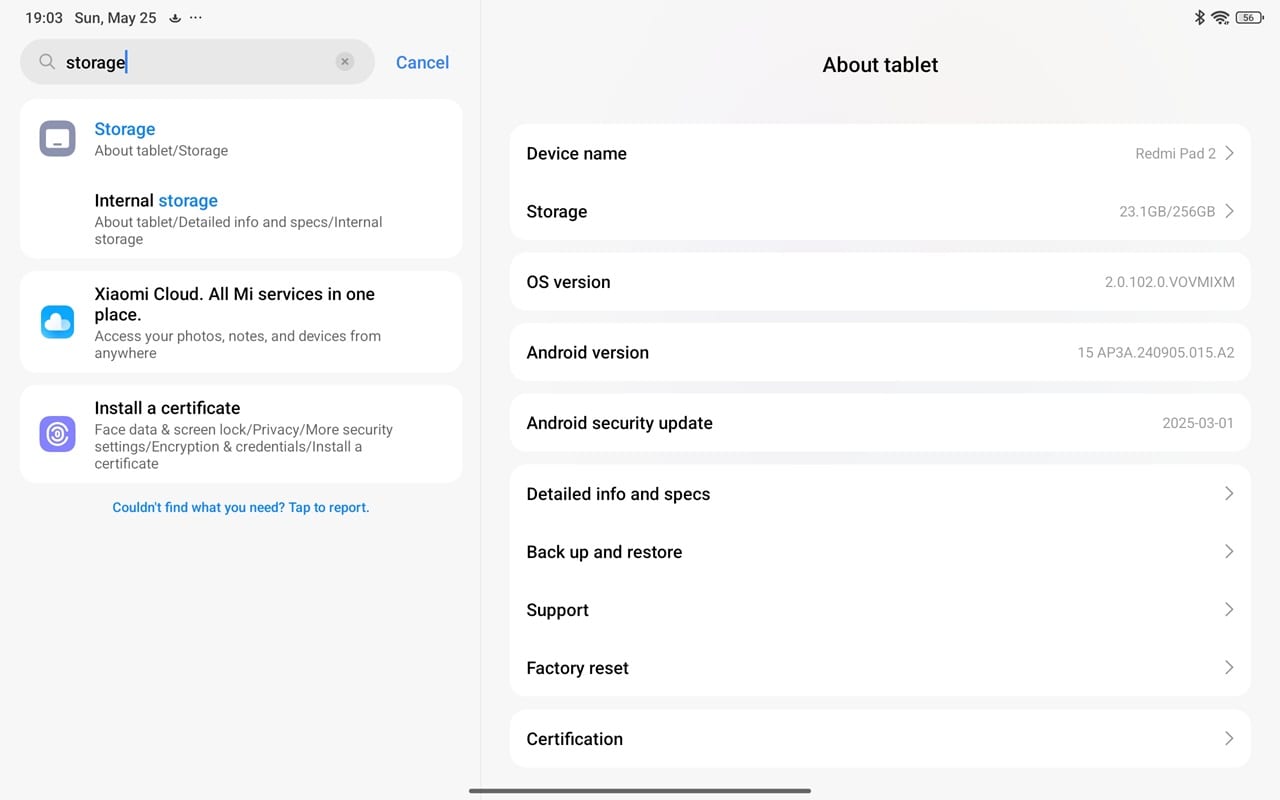Open Storage details via its chevron

pyautogui.click(x=1229, y=211)
